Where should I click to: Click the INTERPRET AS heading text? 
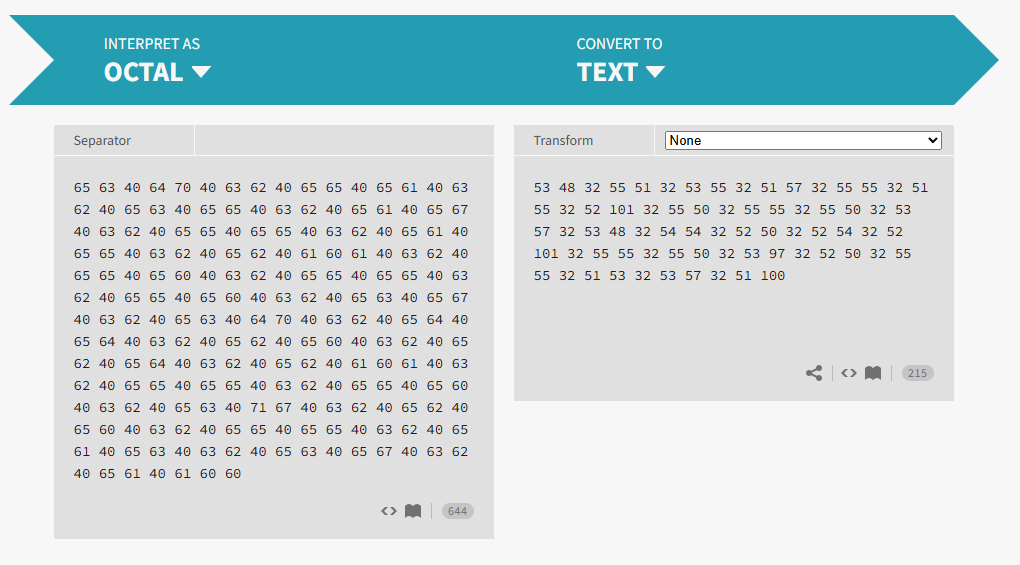(152, 44)
